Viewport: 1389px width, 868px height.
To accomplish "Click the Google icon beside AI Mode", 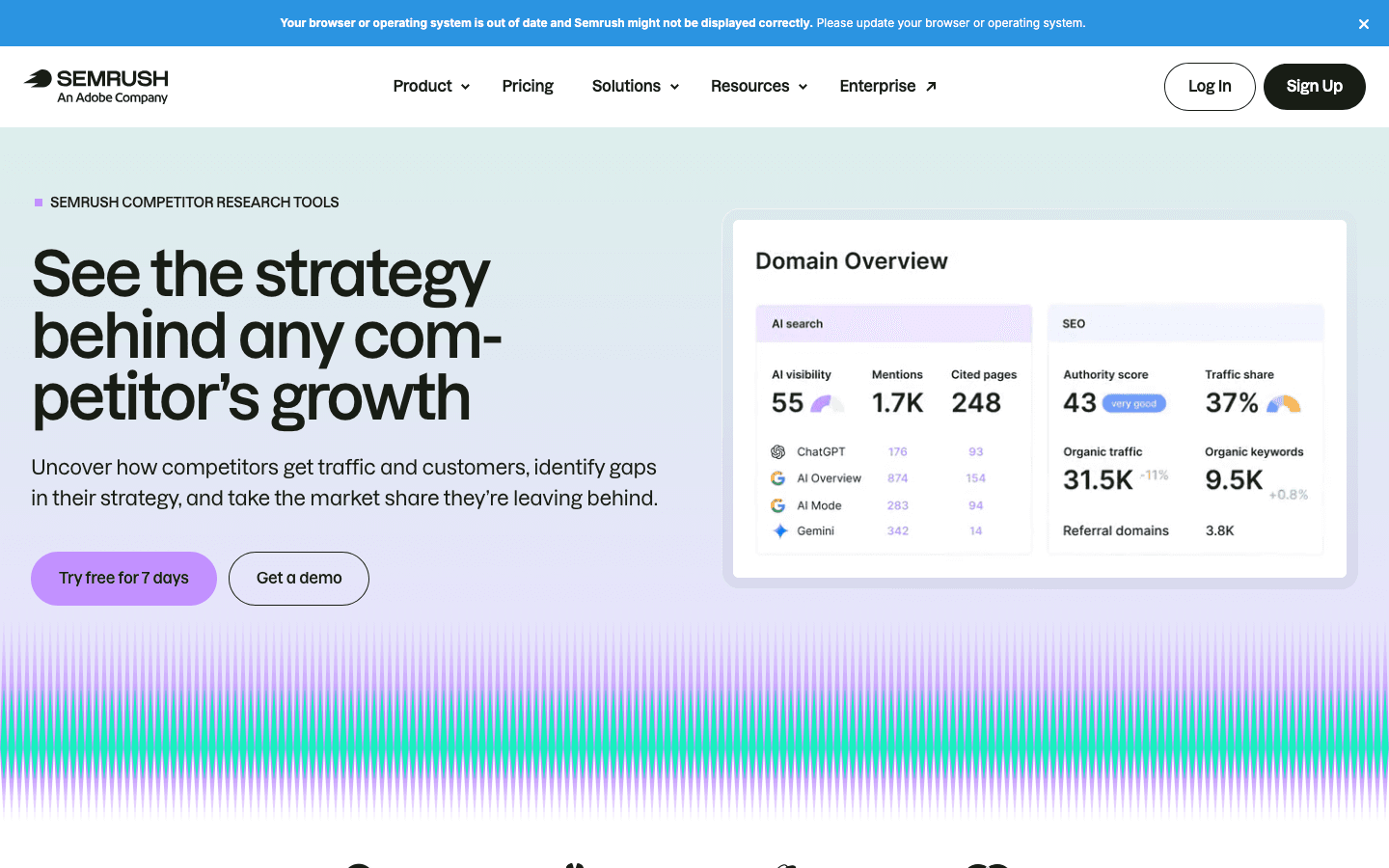I will pyautogui.click(x=777, y=505).
